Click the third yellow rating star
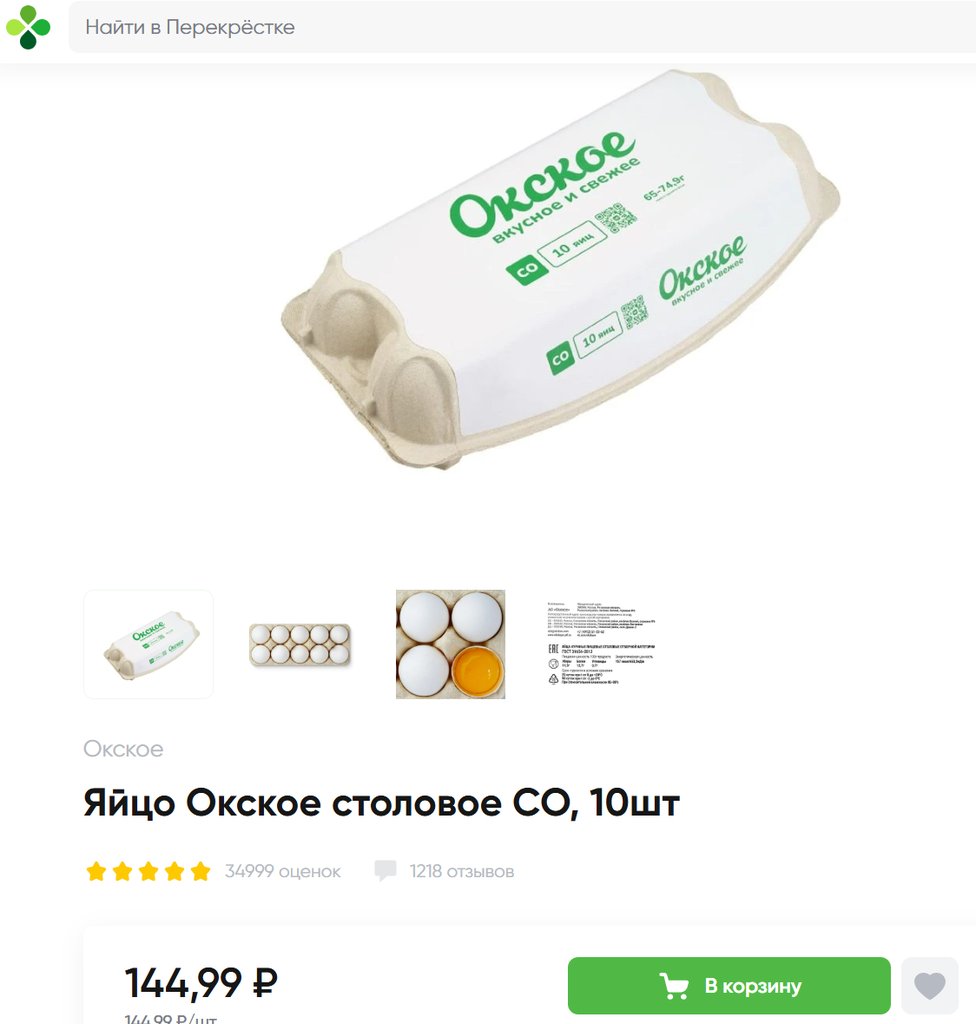Screen dimensions: 976x1024 pyautogui.click(x=148, y=871)
